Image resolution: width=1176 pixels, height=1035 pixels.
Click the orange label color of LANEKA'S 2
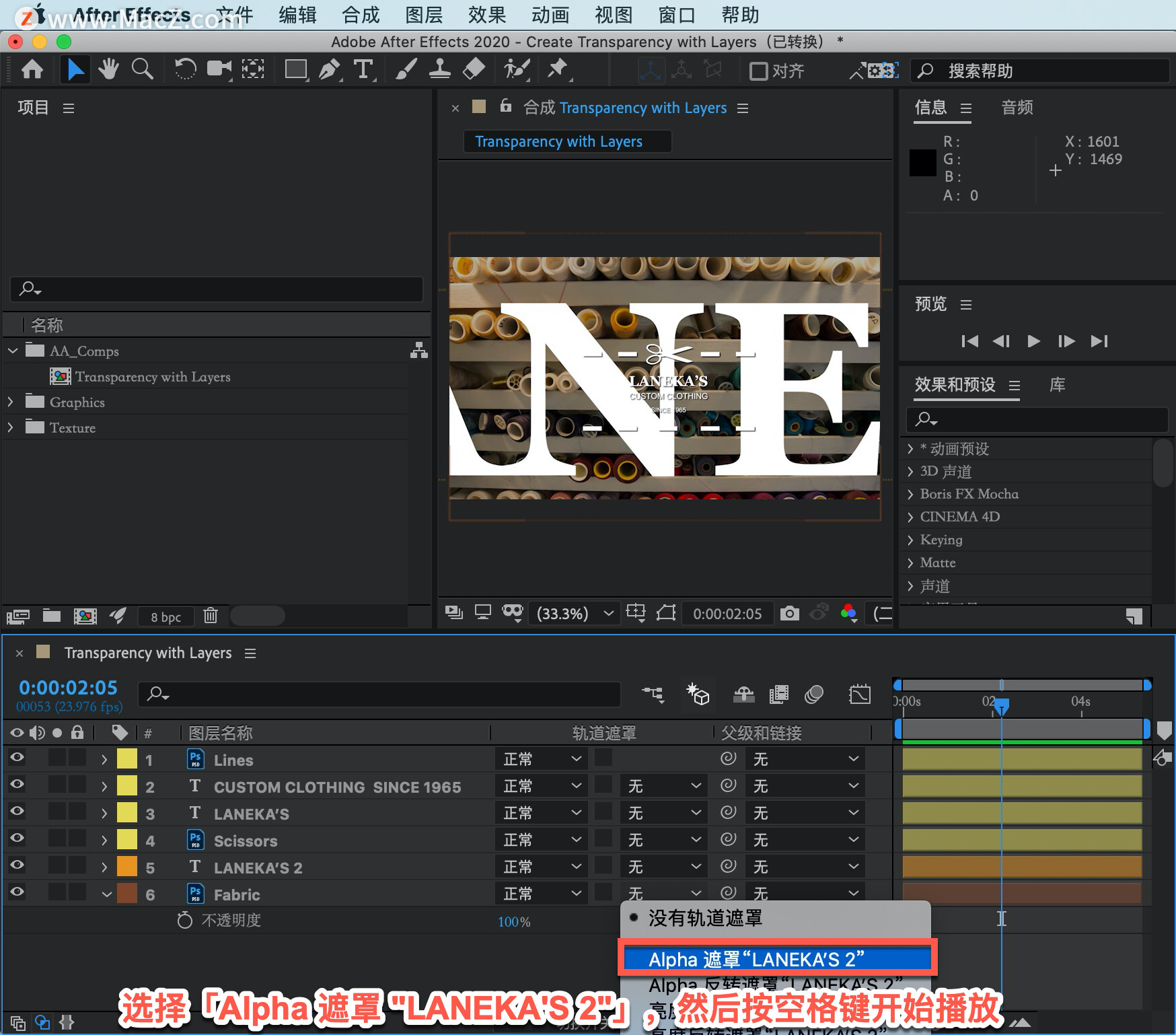(x=127, y=867)
